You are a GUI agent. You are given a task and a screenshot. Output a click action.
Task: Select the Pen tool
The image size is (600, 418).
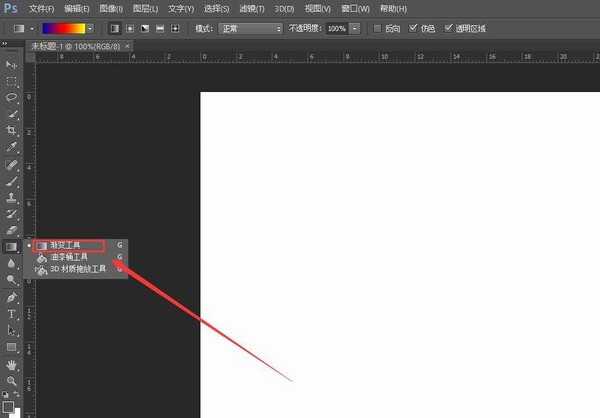point(12,297)
